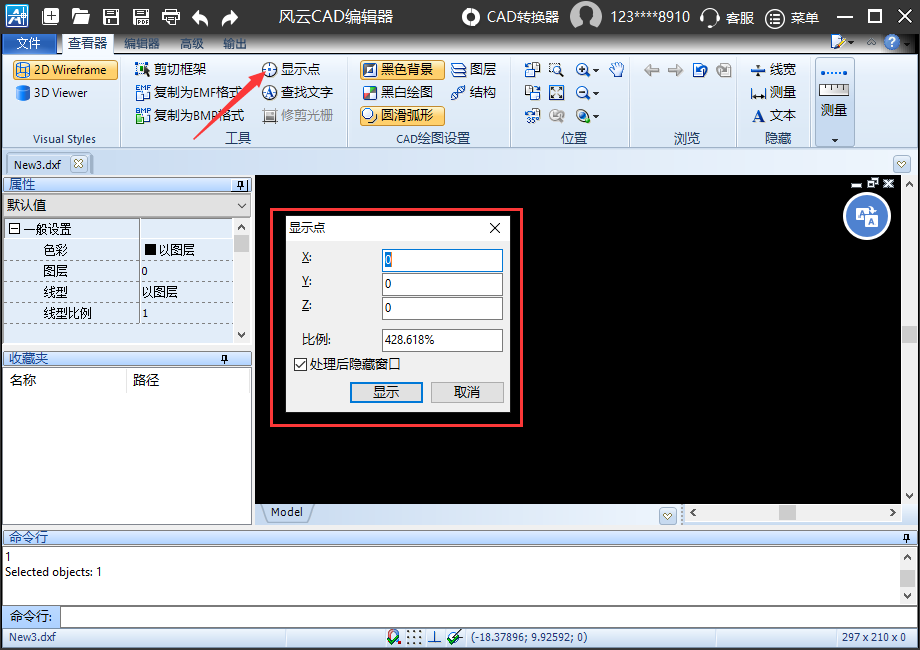Save the drawing as PDF

point(140,16)
